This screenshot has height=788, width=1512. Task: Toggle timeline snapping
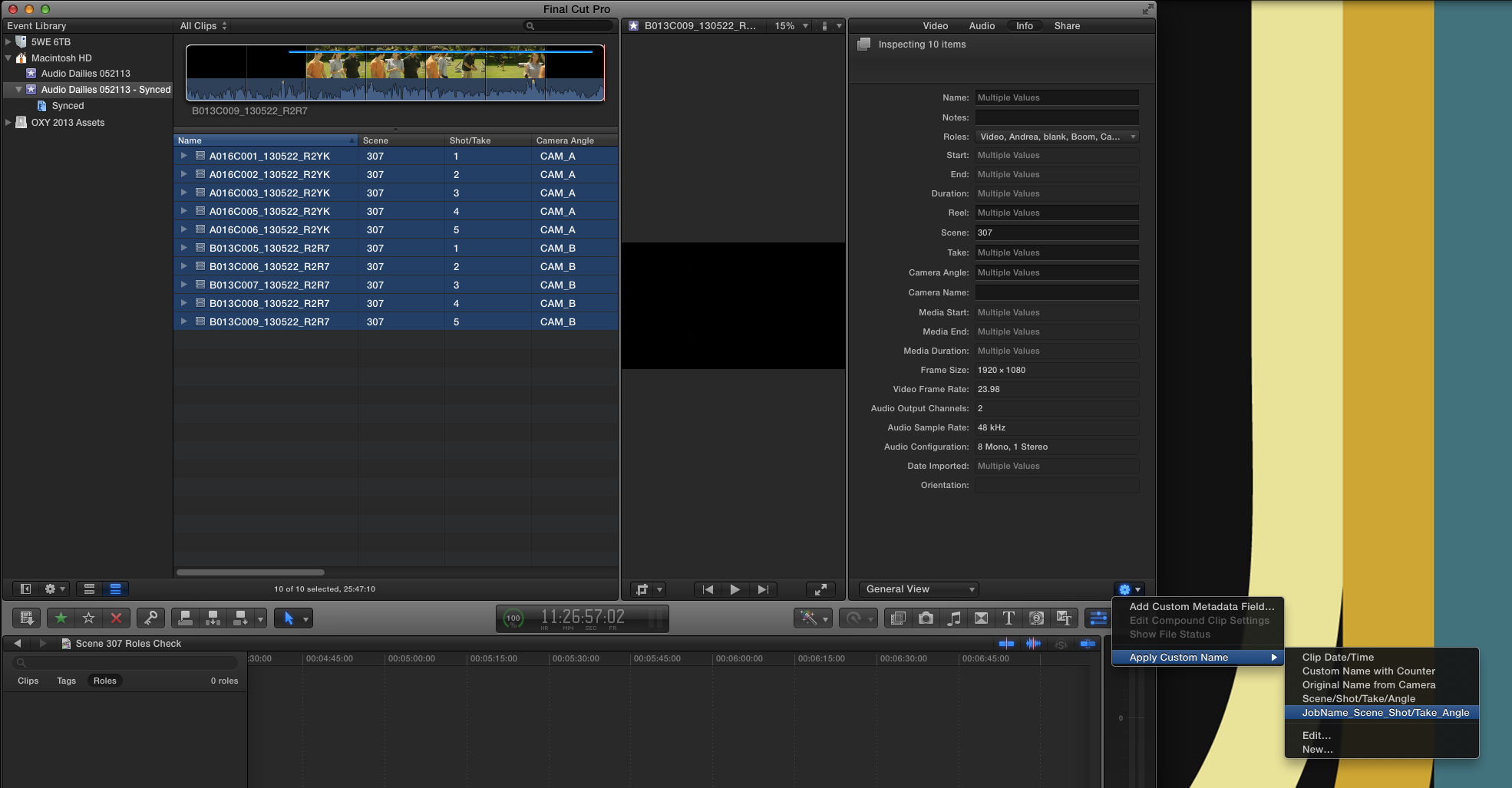coord(1088,643)
